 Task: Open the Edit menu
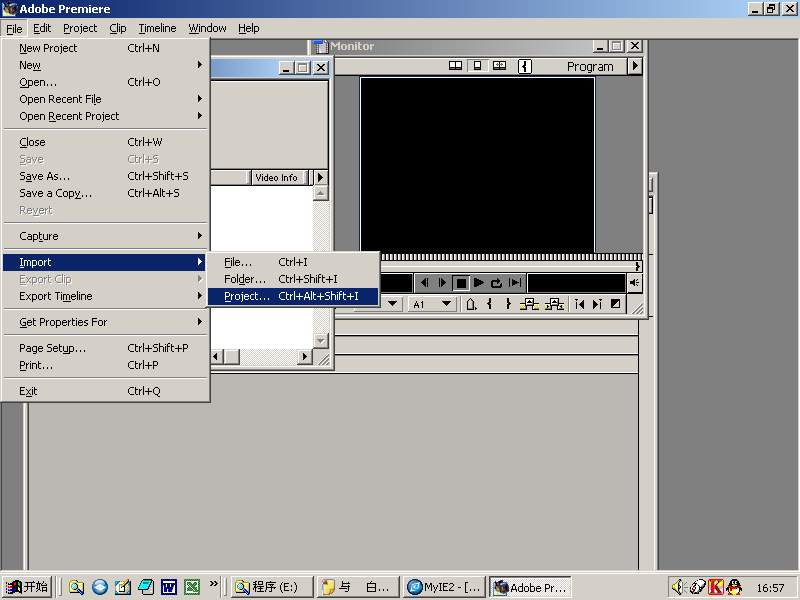click(42, 29)
